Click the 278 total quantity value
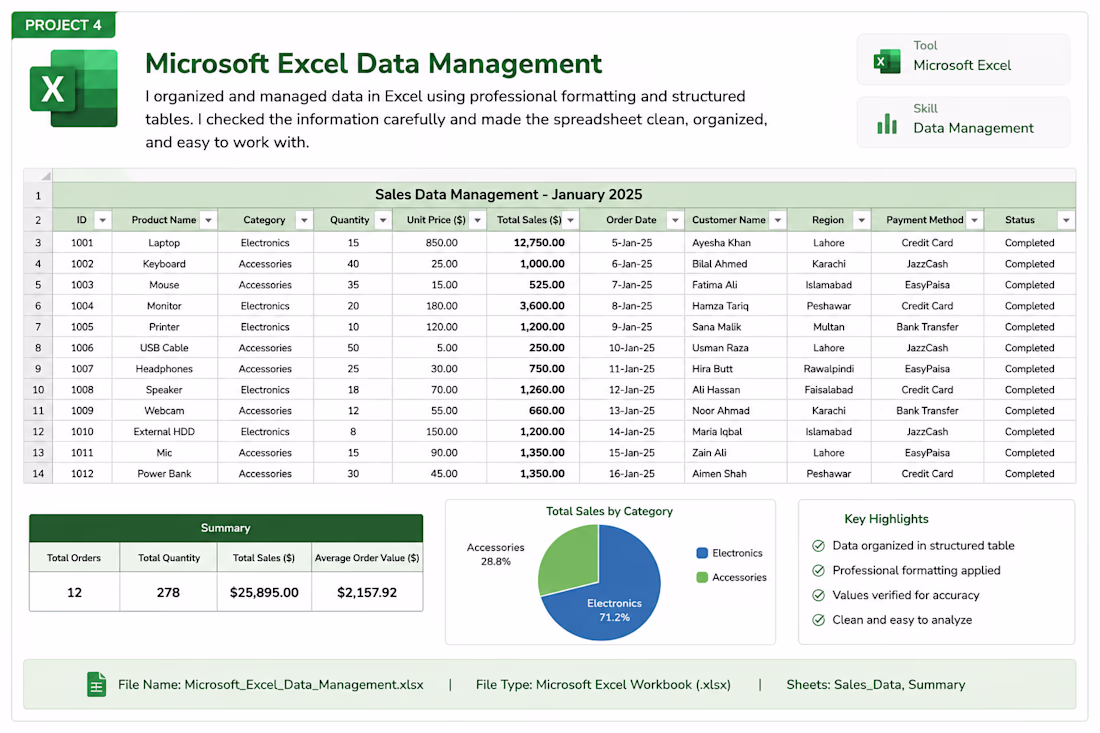This screenshot has height=733, width=1100. (168, 592)
